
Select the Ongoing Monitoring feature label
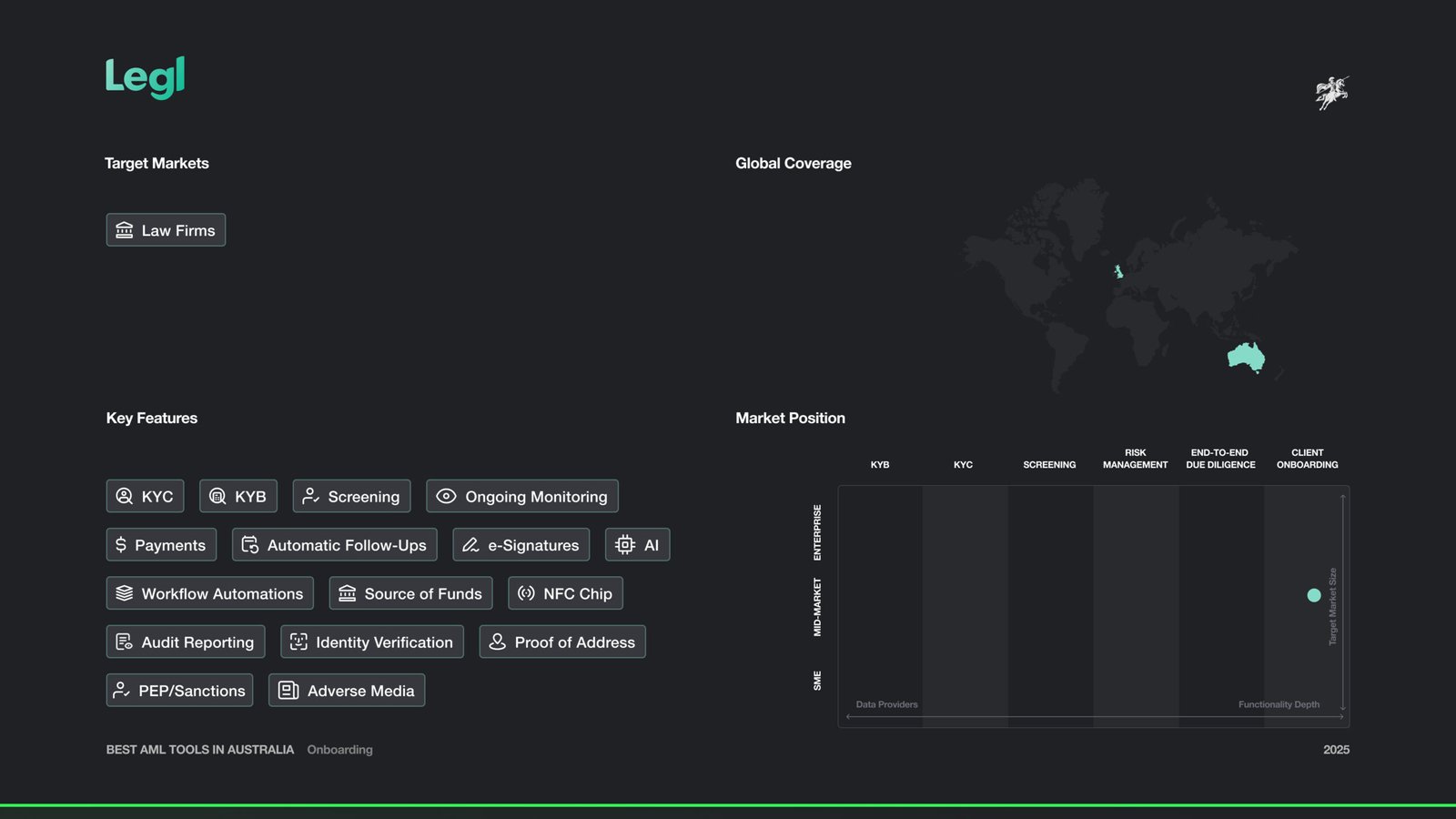[x=536, y=497]
